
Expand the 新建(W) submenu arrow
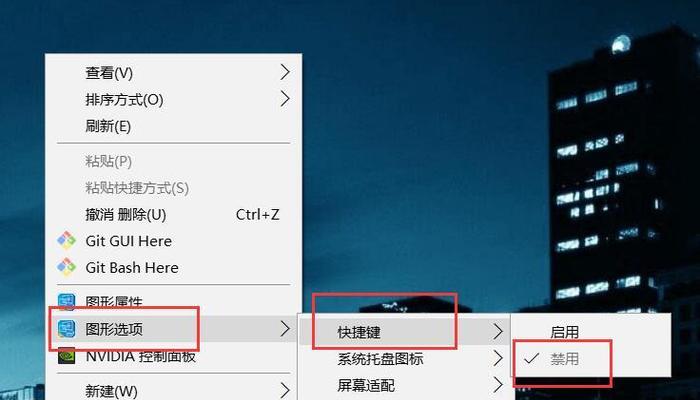tap(285, 391)
